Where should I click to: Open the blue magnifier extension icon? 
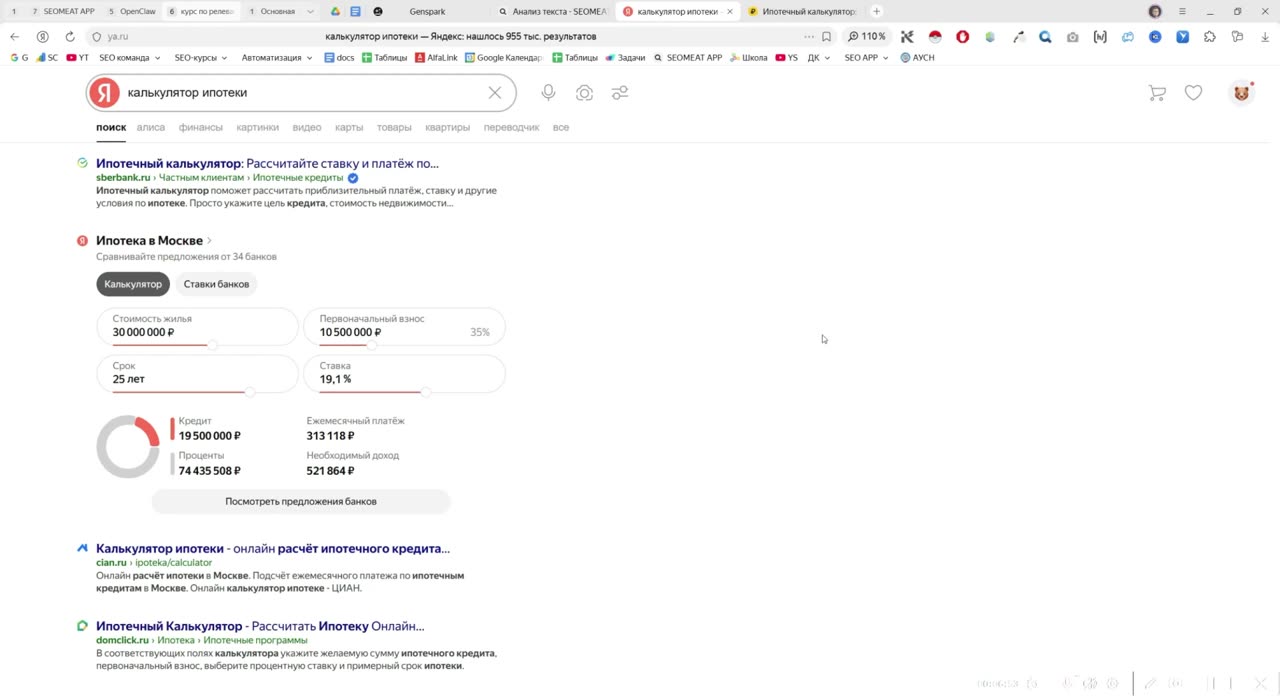pos(1045,37)
